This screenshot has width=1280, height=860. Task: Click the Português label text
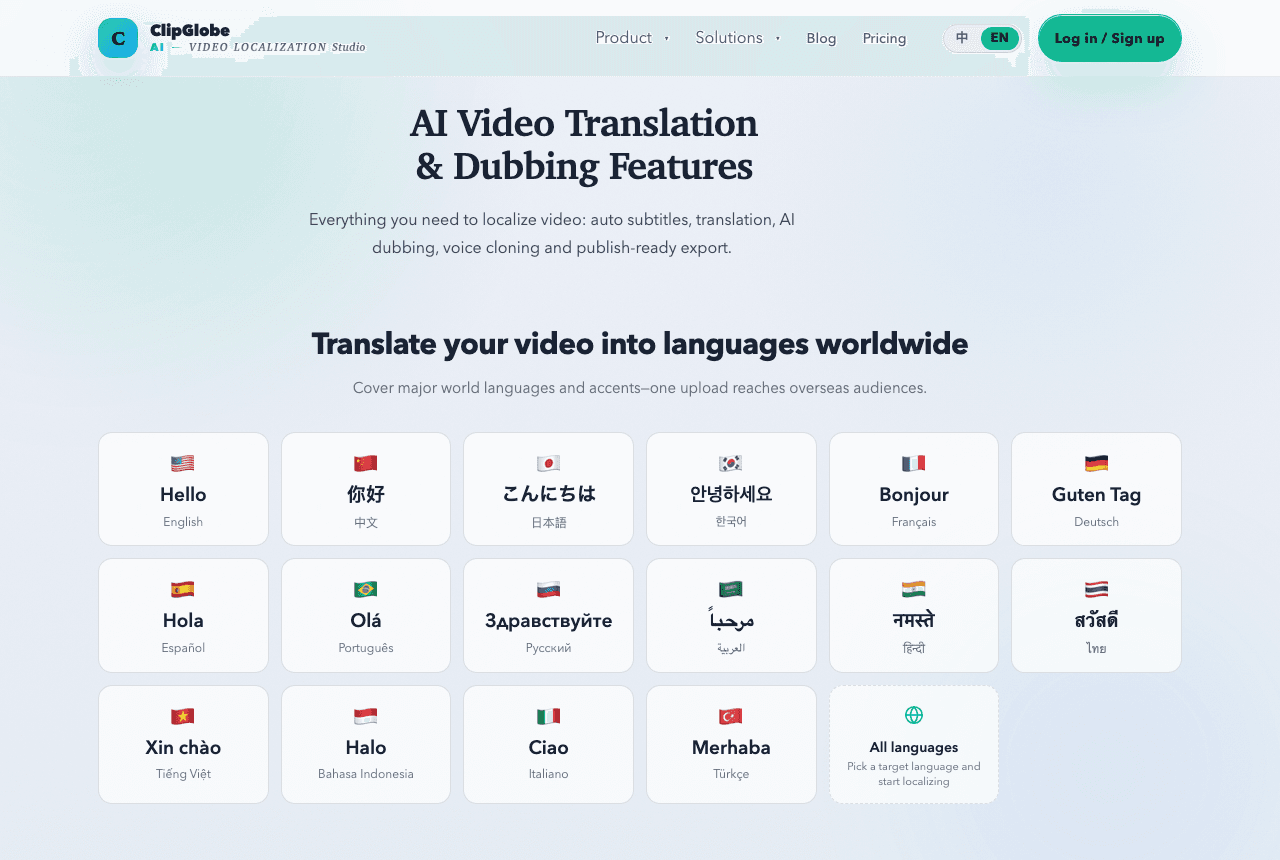click(x=366, y=648)
